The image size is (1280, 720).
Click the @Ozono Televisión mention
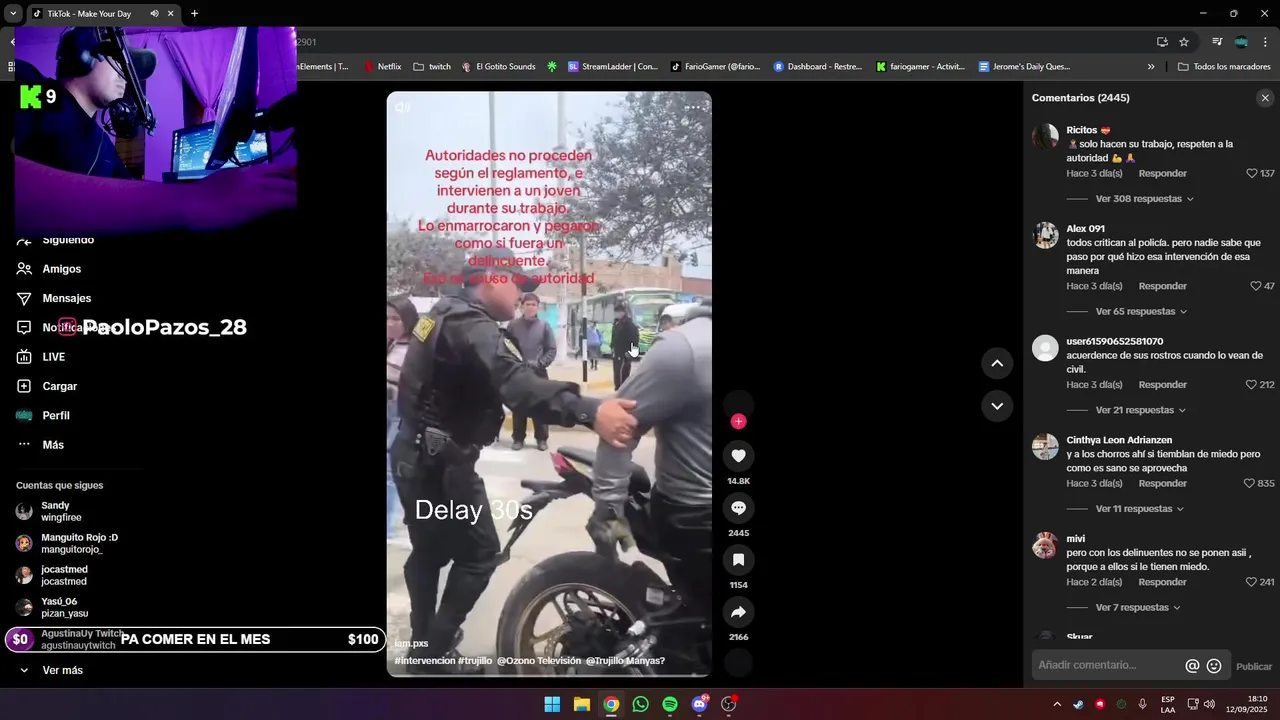[x=539, y=661]
